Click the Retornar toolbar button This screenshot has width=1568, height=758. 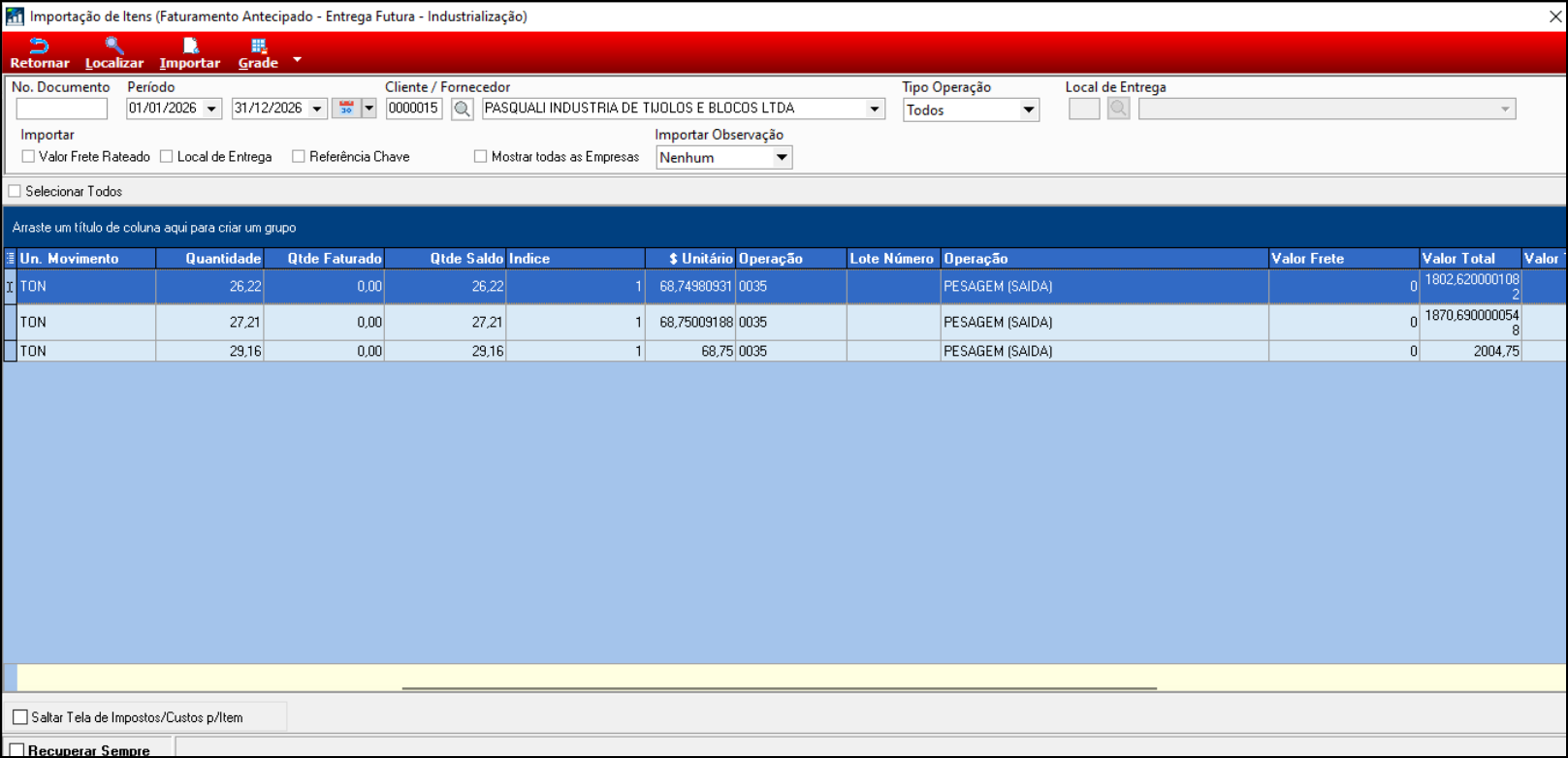(x=40, y=53)
